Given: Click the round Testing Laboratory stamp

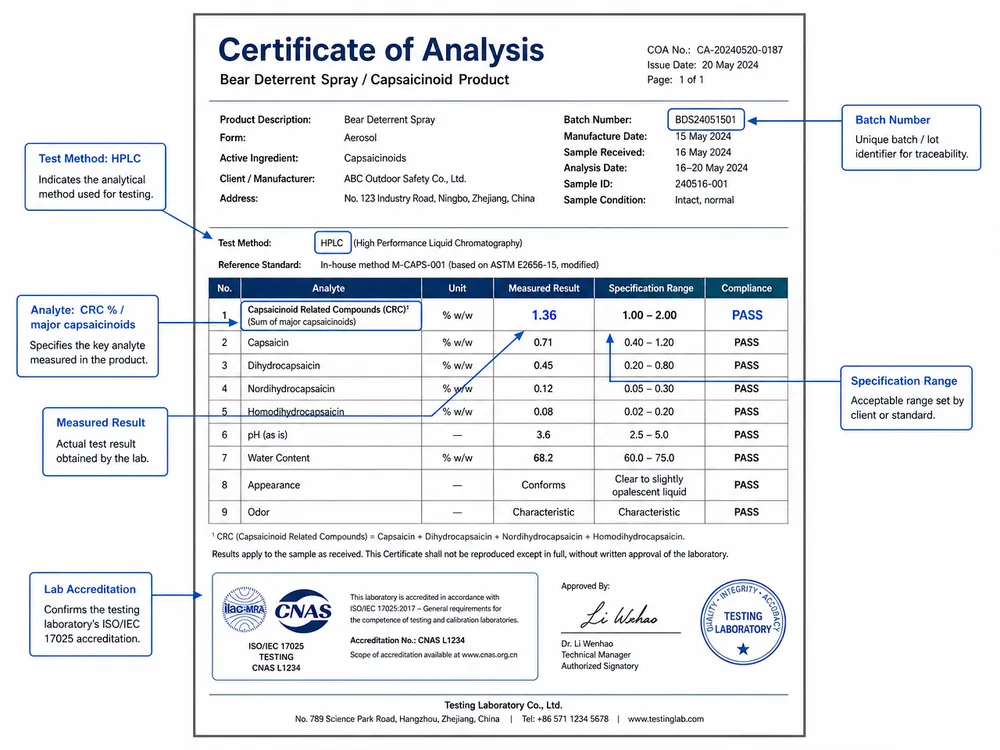Looking at the screenshot, I should click(742, 622).
